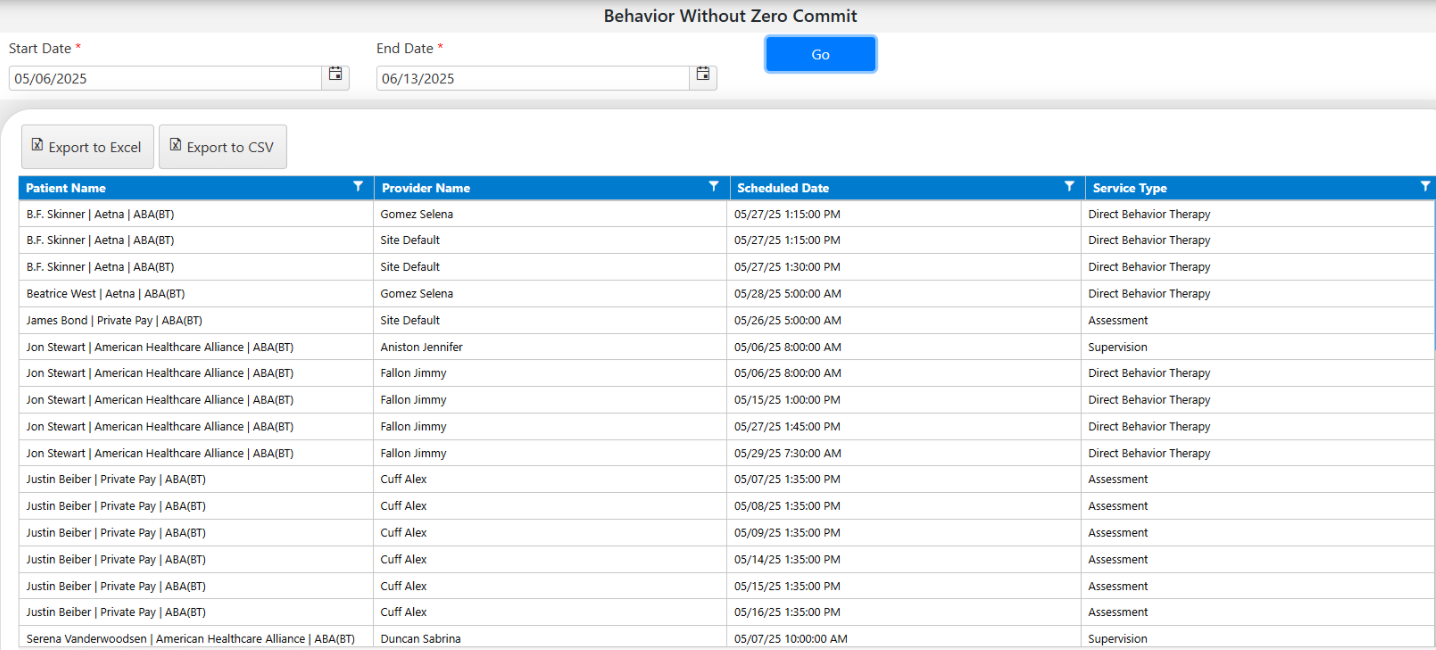The height and width of the screenshot is (650, 1436).
Task: Click Site Default in James Bond row
Action: pos(410,320)
